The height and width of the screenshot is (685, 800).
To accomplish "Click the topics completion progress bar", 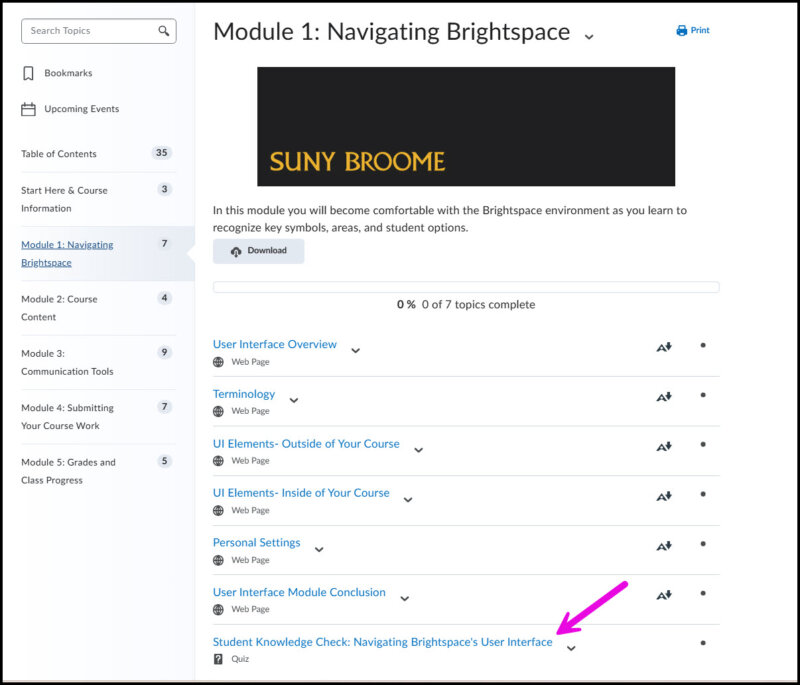I will point(465,287).
